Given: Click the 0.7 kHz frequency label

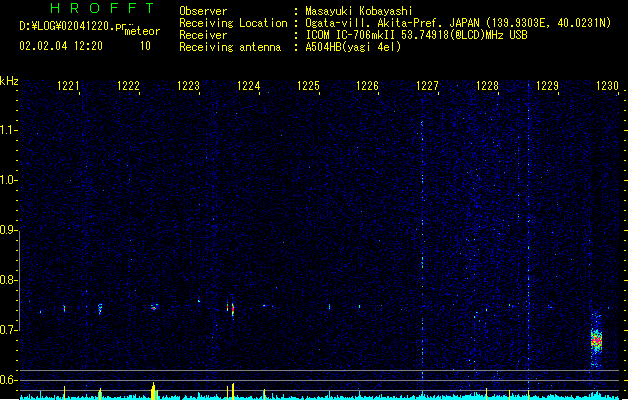Looking at the screenshot, I should pyautogui.click(x=8, y=330).
